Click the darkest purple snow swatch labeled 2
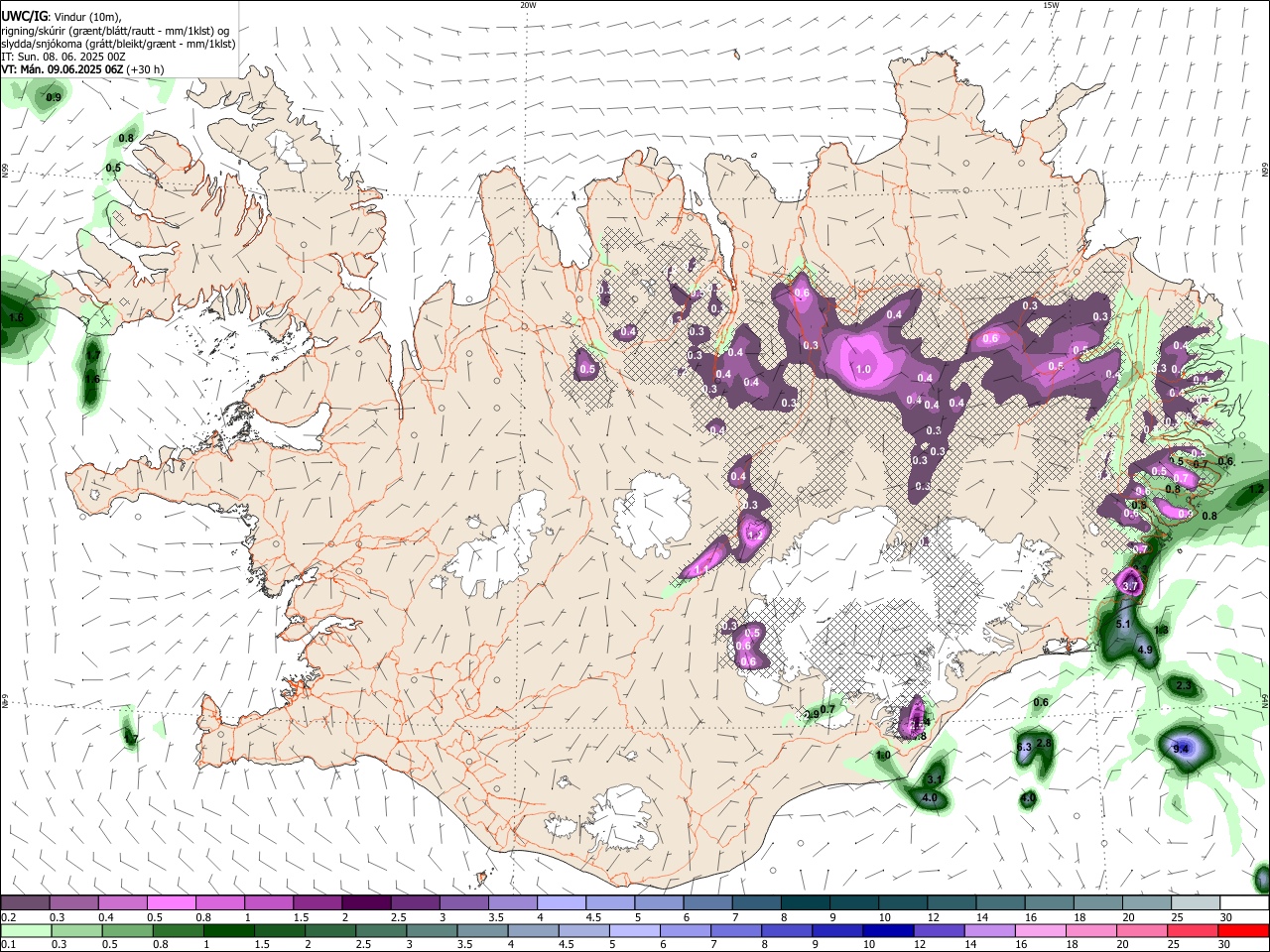 [366, 903]
